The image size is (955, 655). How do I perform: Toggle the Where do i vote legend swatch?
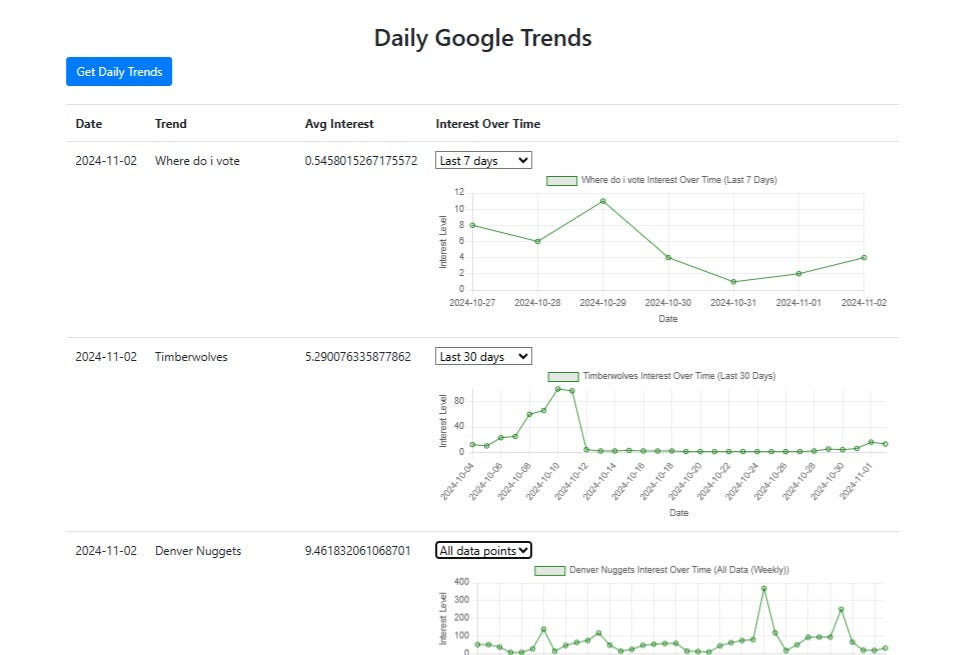562,180
